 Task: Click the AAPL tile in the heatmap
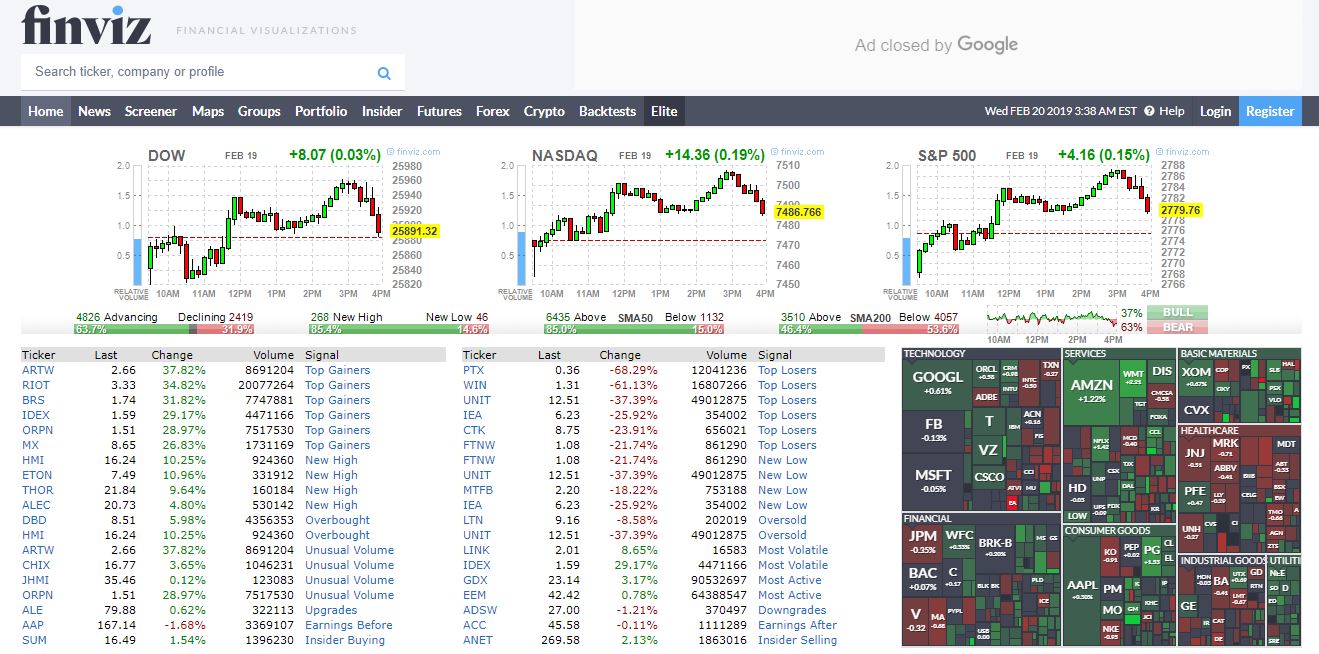coord(1082,590)
